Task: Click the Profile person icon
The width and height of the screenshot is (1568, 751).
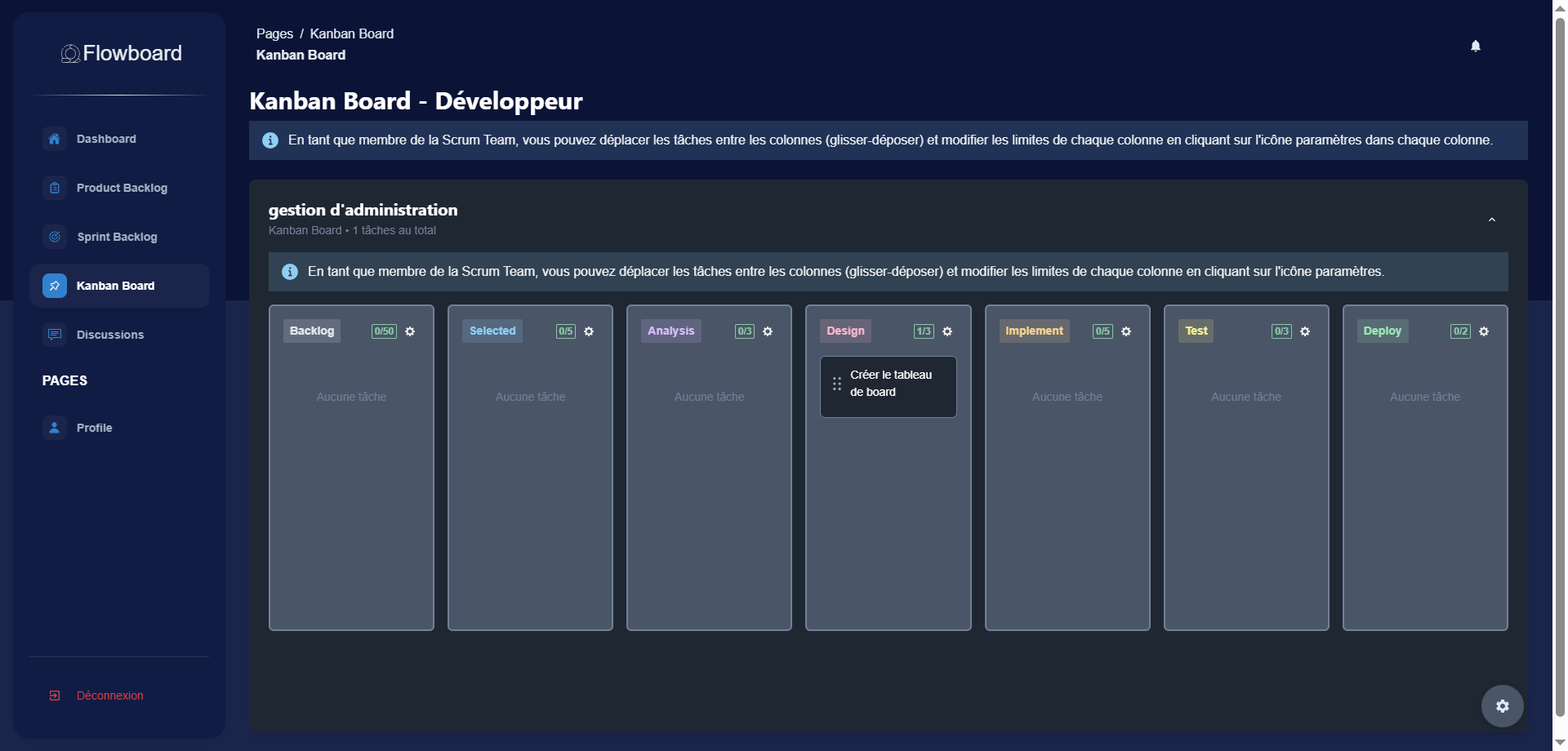Action: [55, 428]
